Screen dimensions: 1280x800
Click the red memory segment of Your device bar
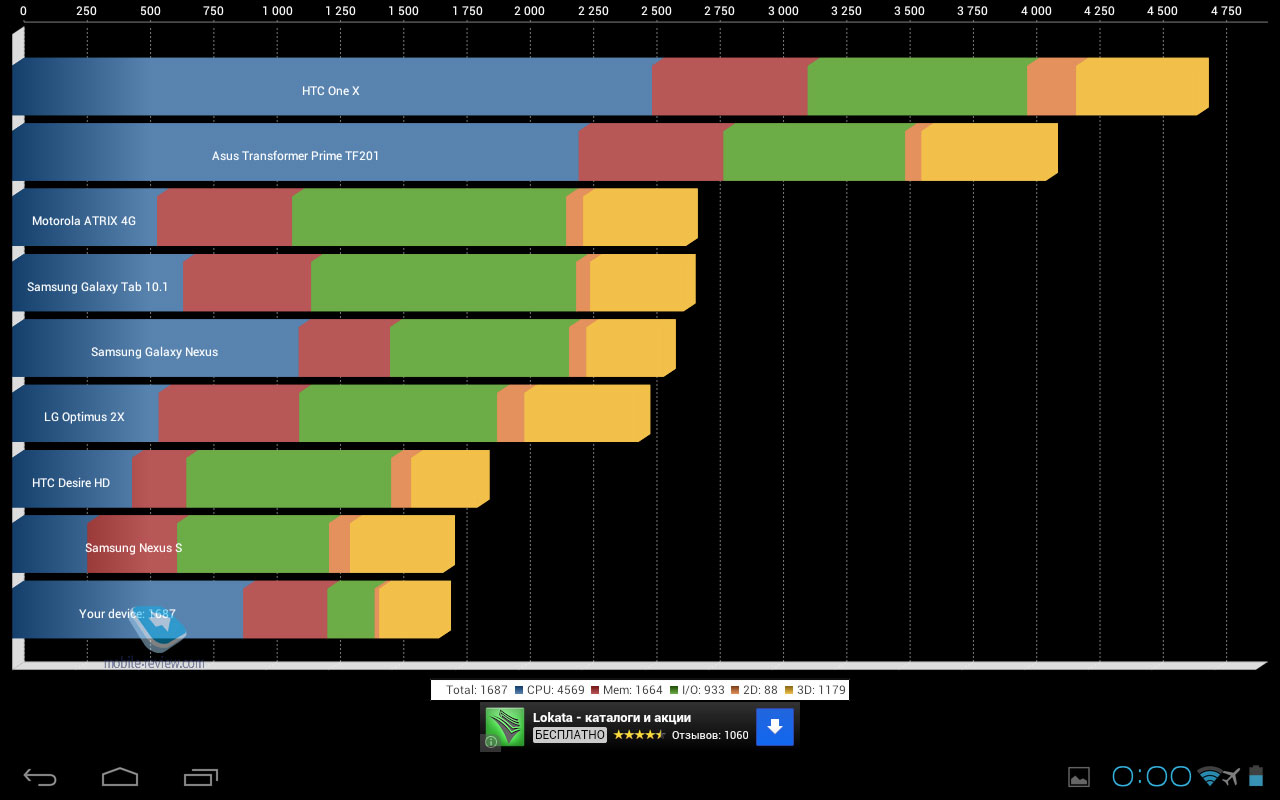pyautogui.click(x=285, y=609)
